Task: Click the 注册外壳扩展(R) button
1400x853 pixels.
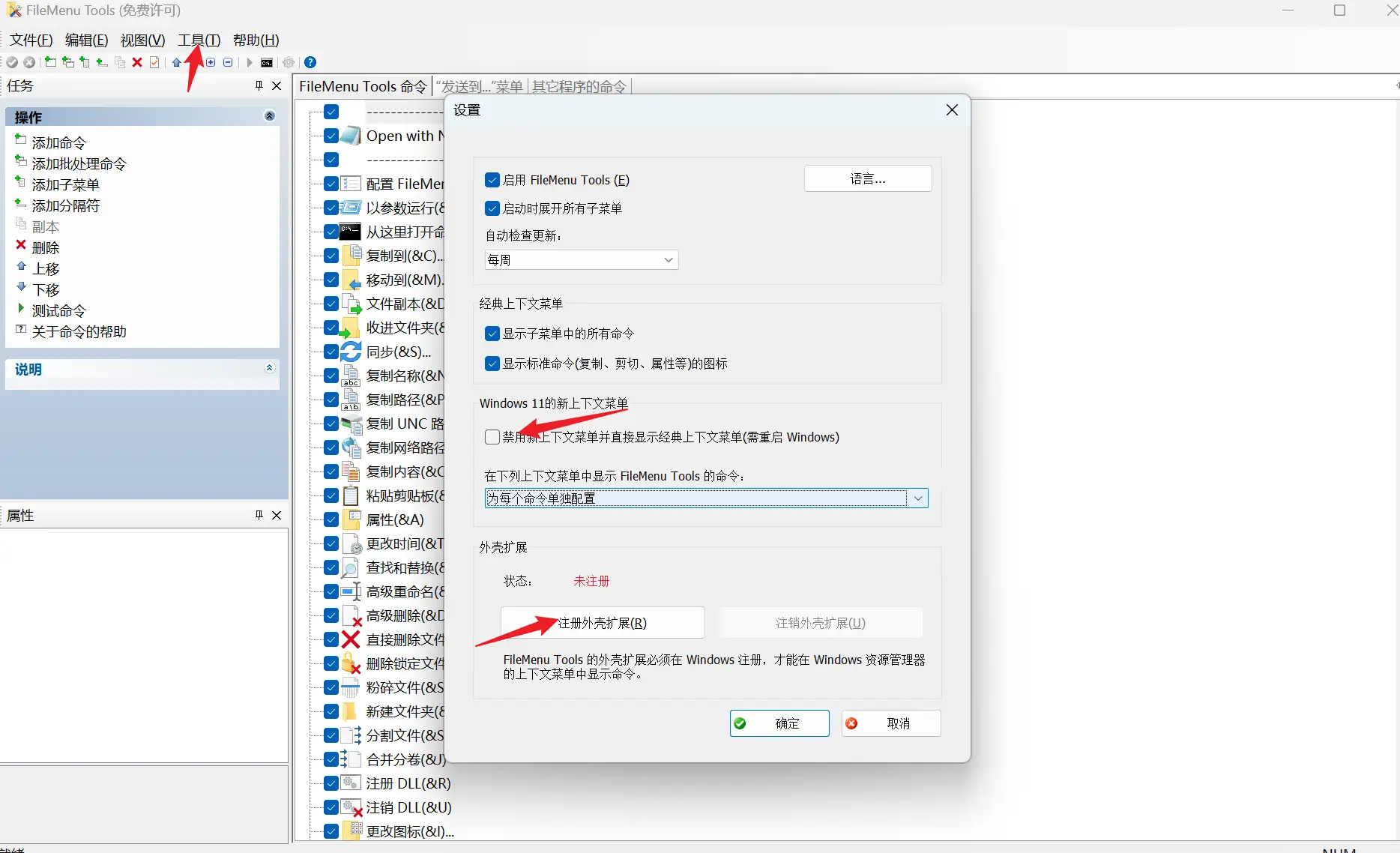Action: [603, 622]
